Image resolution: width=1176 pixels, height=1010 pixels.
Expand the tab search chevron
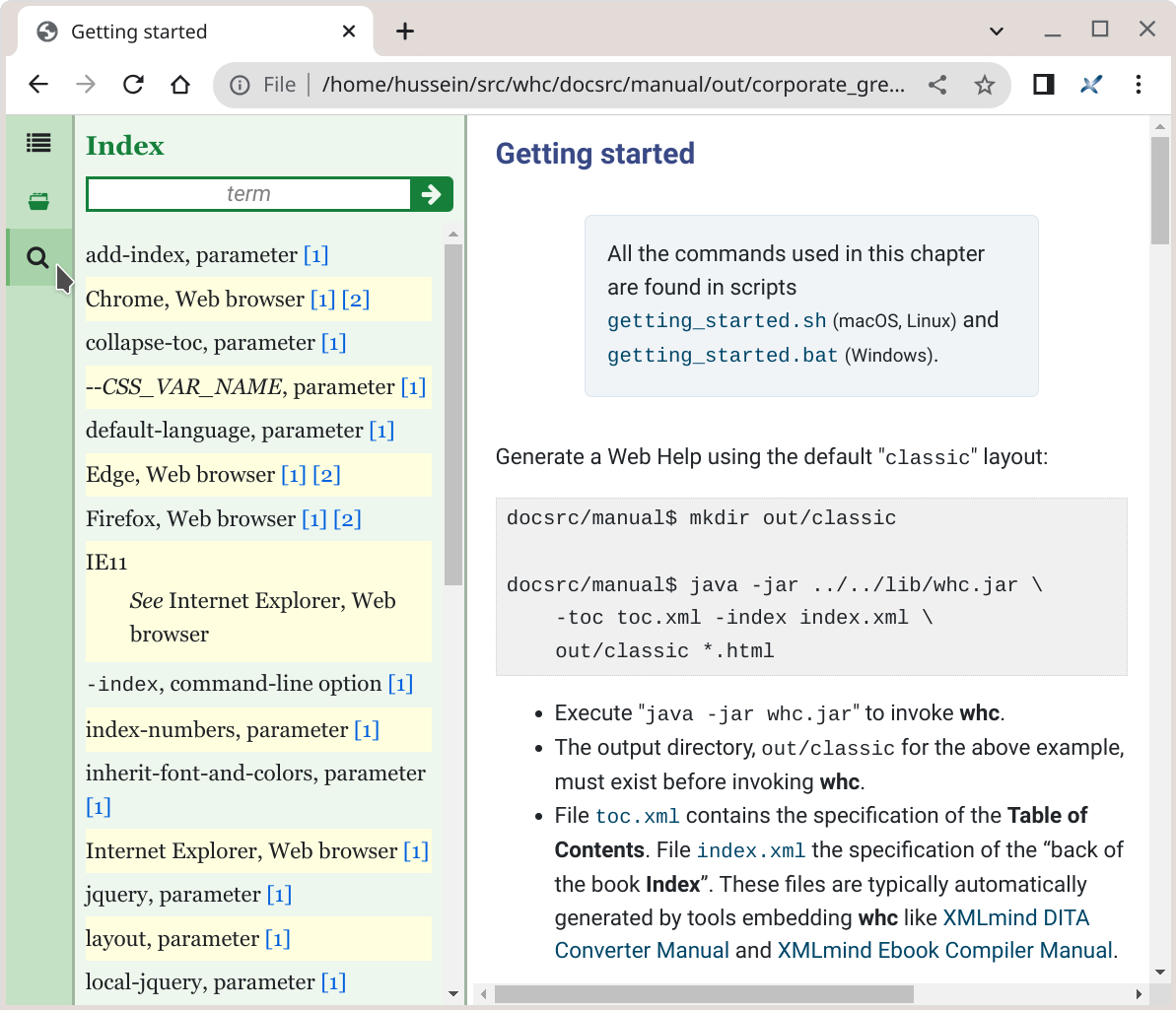pos(997,32)
